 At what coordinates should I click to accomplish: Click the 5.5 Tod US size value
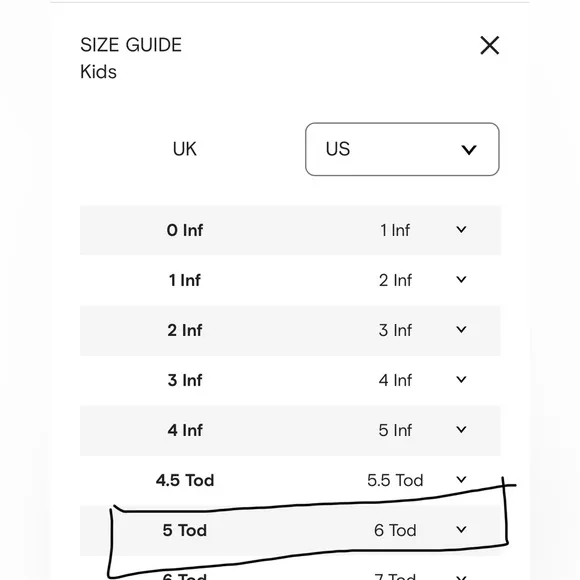pyautogui.click(x=395, y=480)
